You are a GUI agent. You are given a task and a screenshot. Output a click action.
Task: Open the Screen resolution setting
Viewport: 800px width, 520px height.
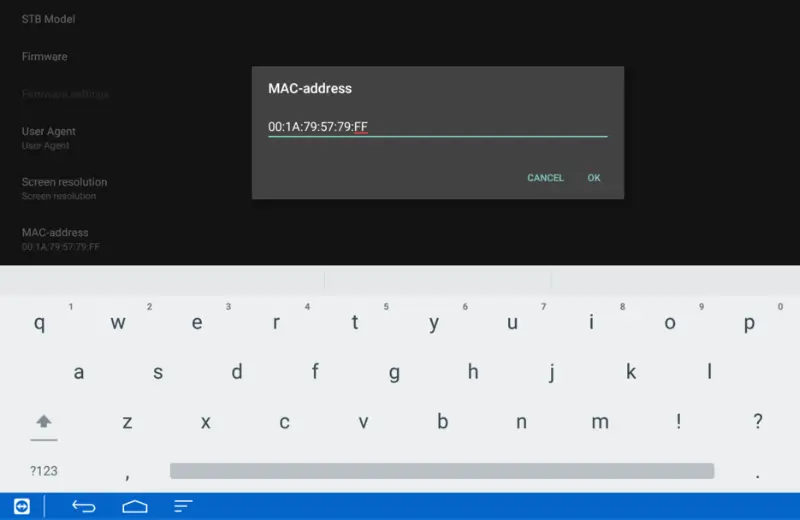coord(64,188)
